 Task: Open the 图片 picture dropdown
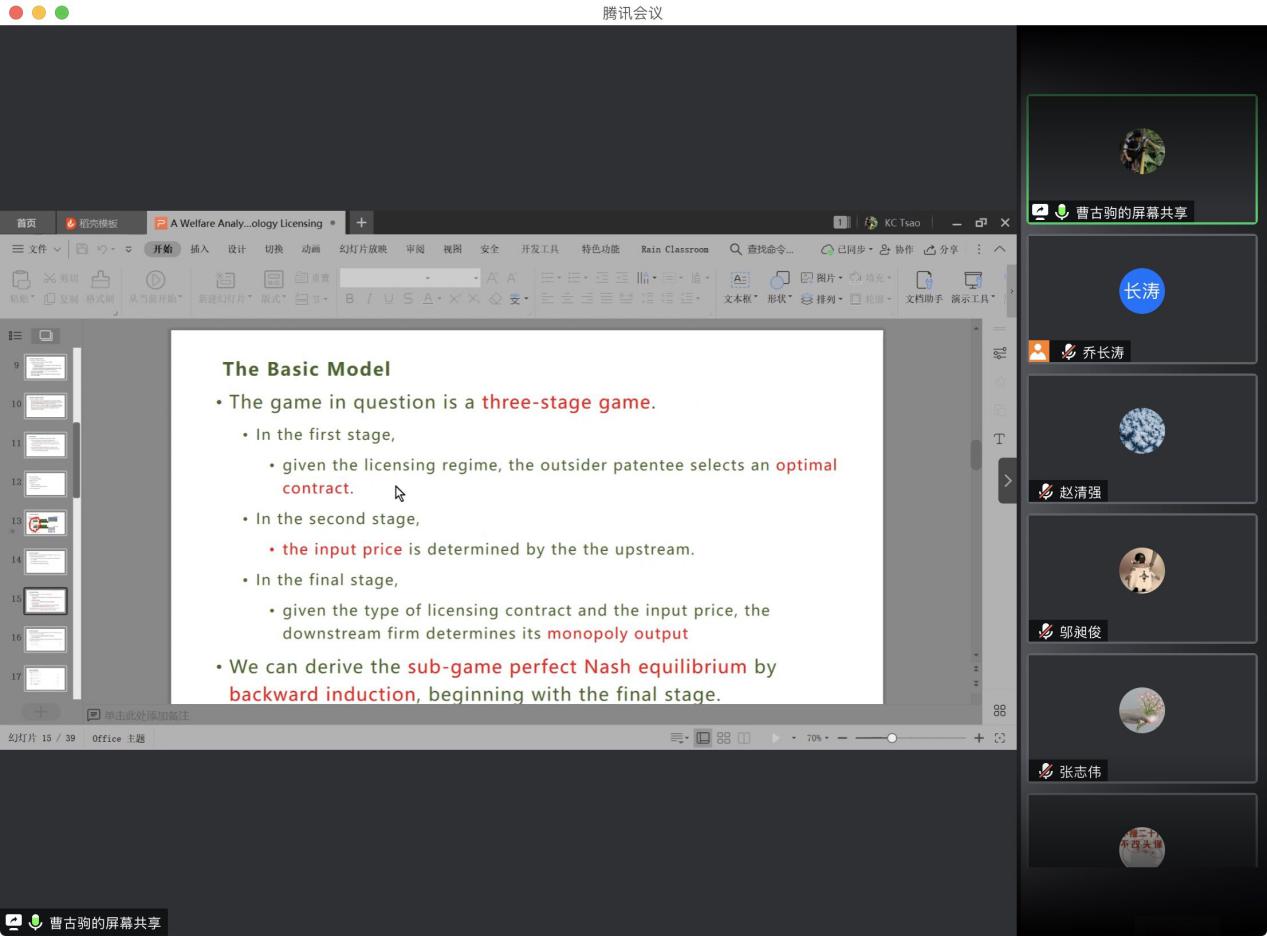coord(822,277)
